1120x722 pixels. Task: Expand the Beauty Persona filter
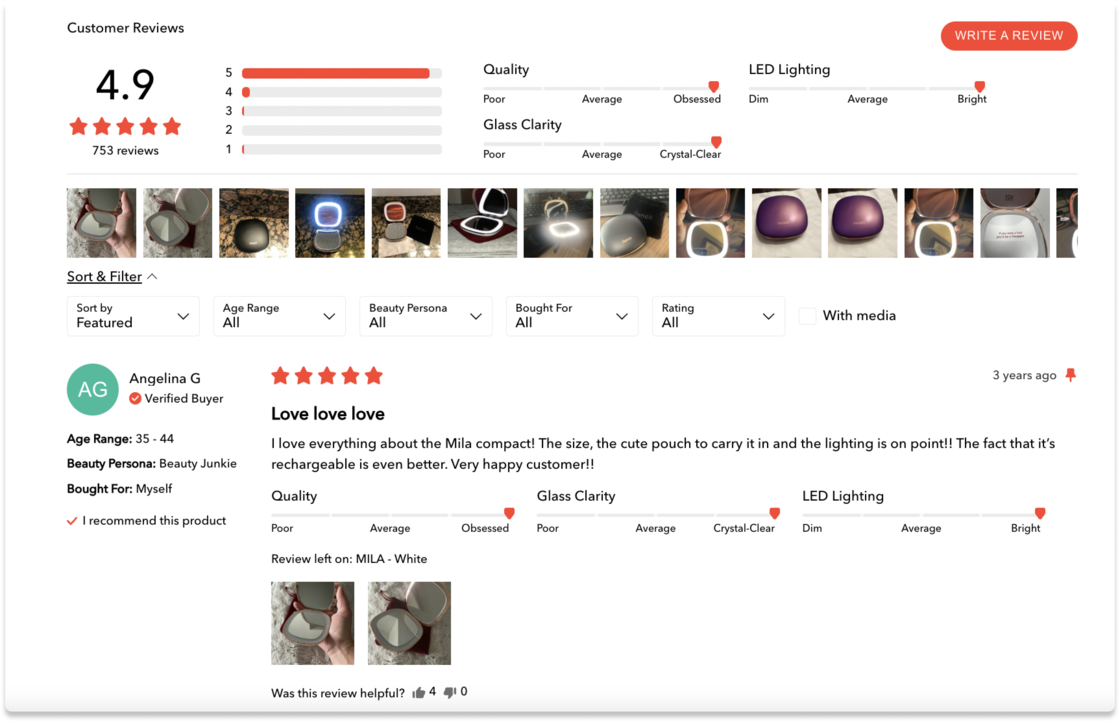[426, 316]
